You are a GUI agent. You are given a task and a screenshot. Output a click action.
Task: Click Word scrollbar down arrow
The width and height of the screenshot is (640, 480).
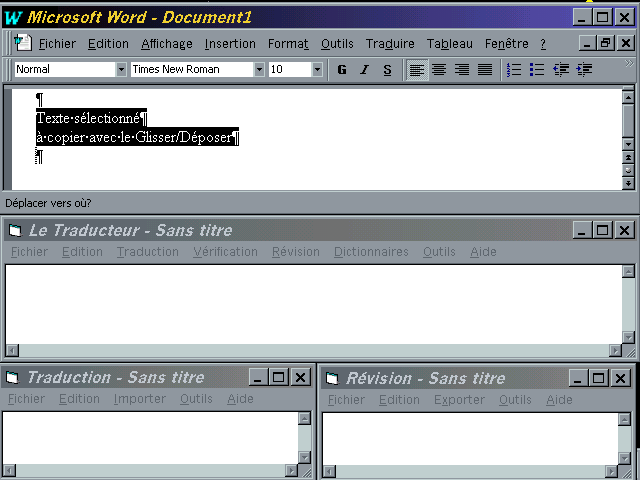[x=628, y=144]
